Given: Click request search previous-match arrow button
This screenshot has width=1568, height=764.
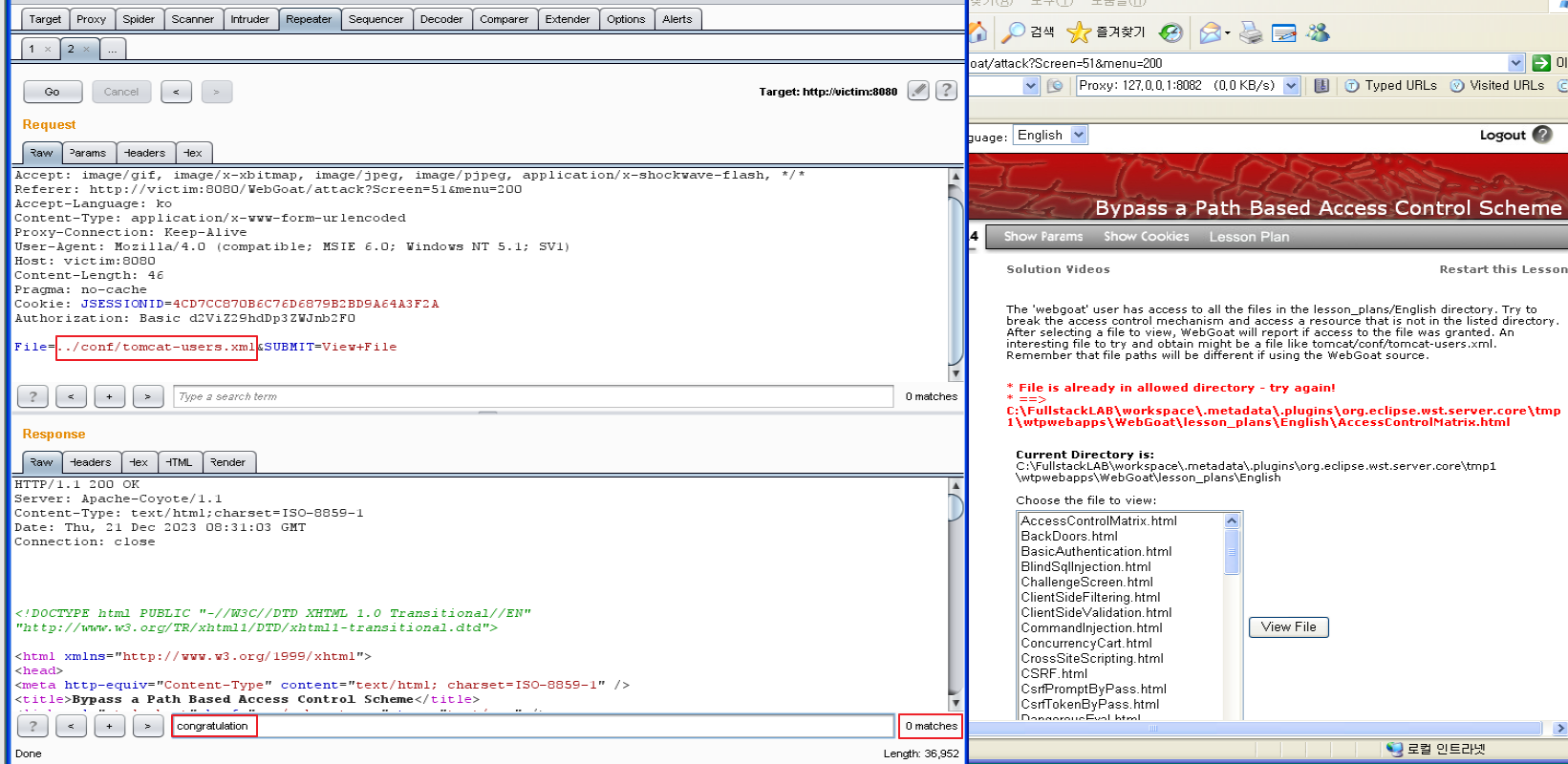Looking at the screenshot, I should pyautogui.click(x=71, y=396).
